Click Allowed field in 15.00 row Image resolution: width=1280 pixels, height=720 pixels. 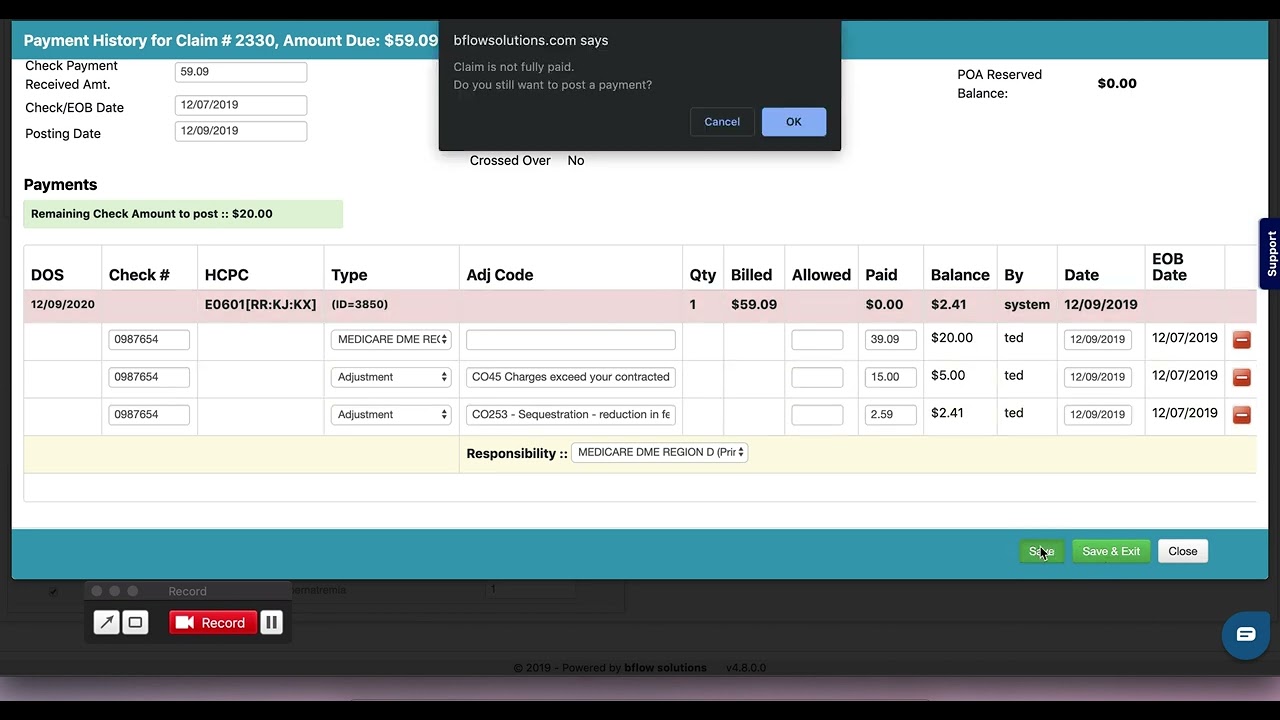click(817, 377)
